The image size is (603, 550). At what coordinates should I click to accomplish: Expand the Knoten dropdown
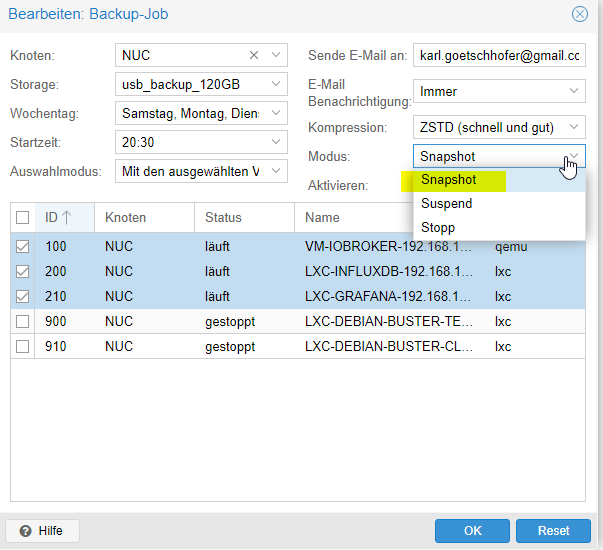click(x=276, y=55)
